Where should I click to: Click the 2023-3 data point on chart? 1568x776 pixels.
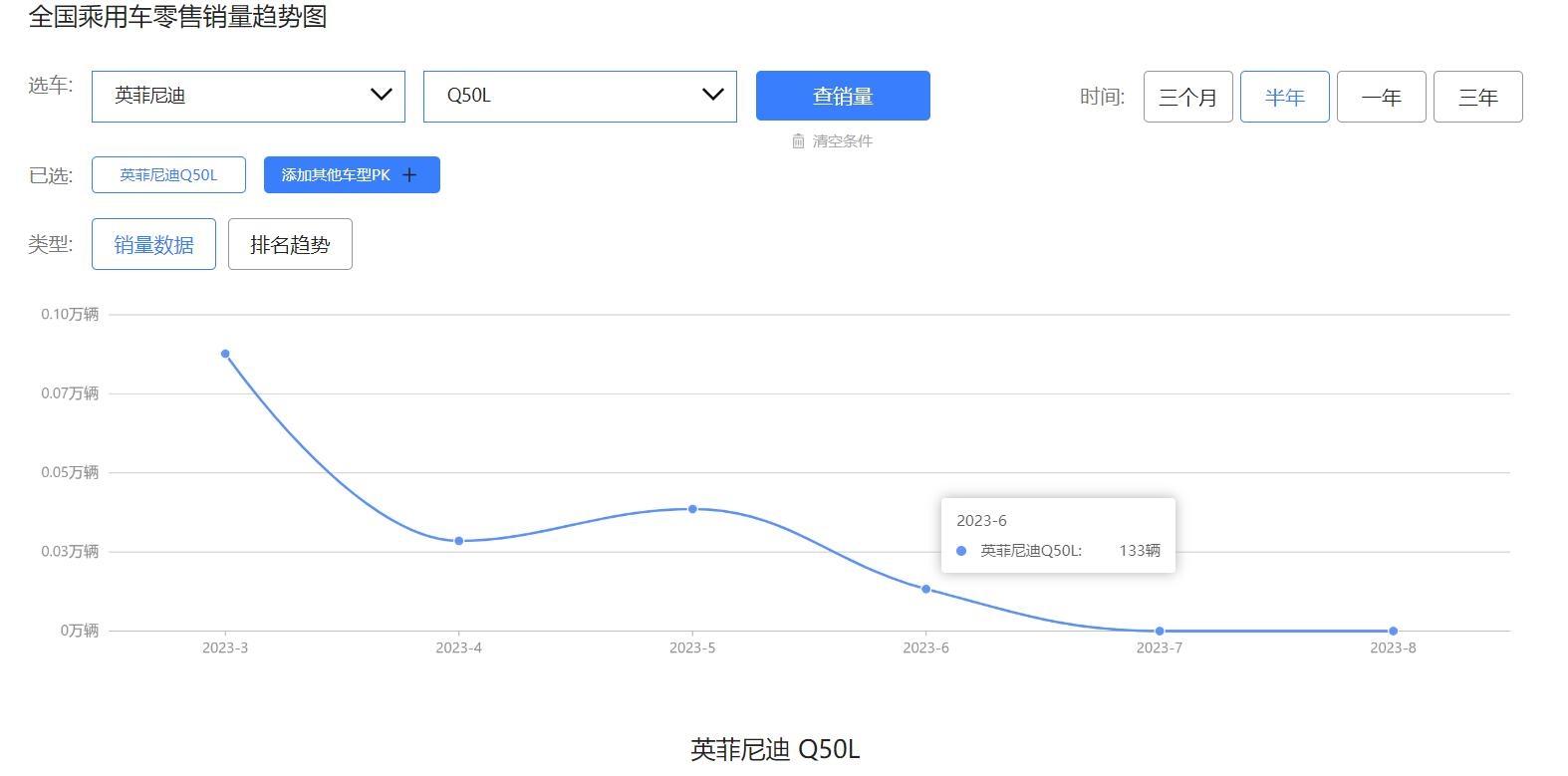click(225, 354)
